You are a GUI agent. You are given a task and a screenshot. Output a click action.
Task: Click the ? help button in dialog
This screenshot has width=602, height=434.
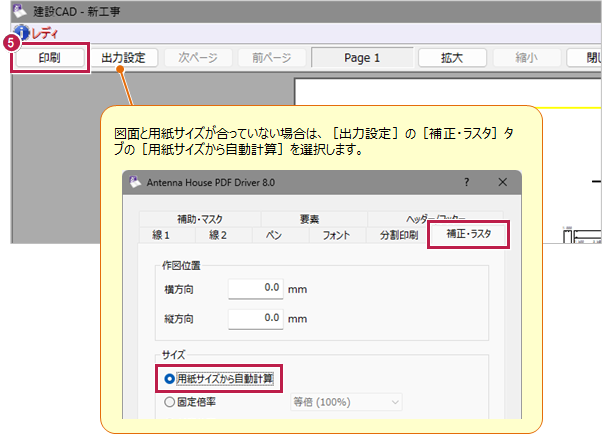(x=466, y=182)
